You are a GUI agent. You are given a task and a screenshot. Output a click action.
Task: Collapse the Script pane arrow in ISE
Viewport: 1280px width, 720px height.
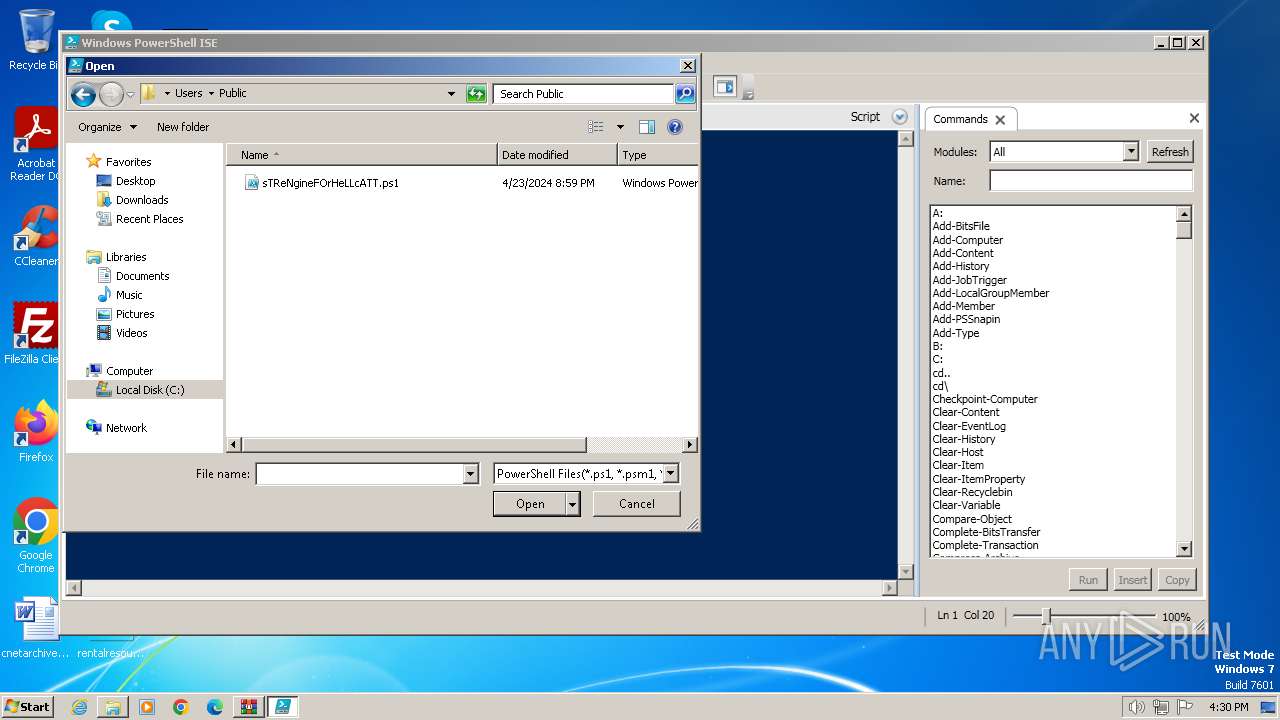899,117
